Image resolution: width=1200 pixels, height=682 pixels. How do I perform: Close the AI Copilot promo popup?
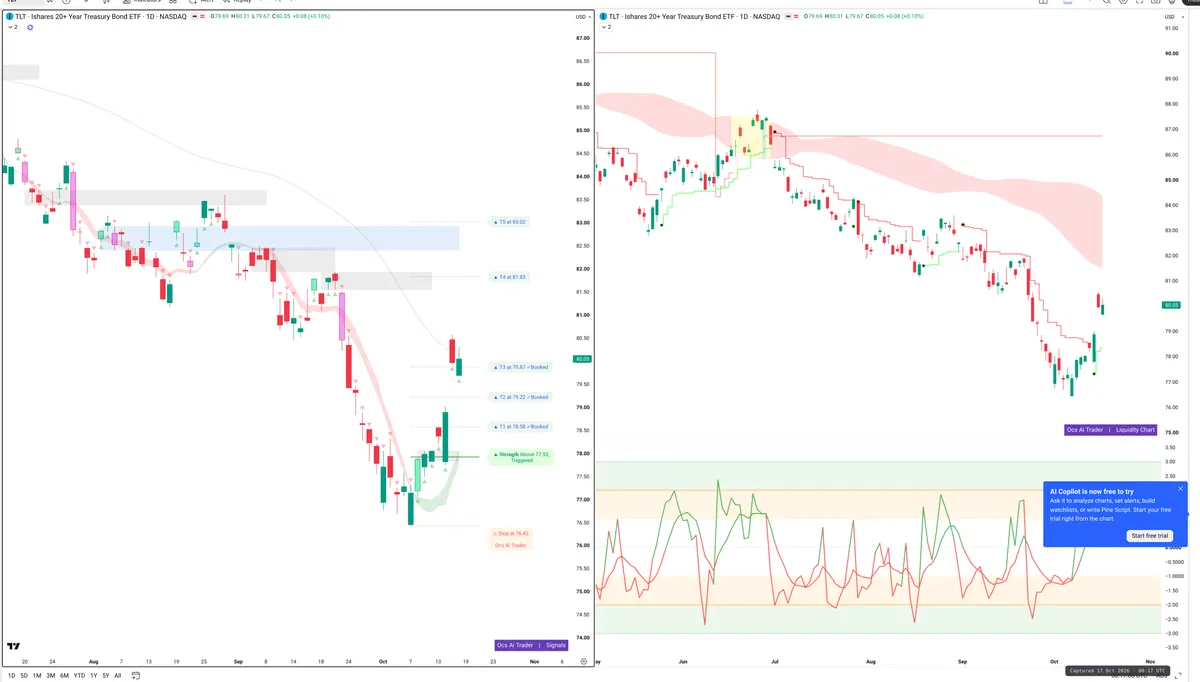coord(1180,489)
